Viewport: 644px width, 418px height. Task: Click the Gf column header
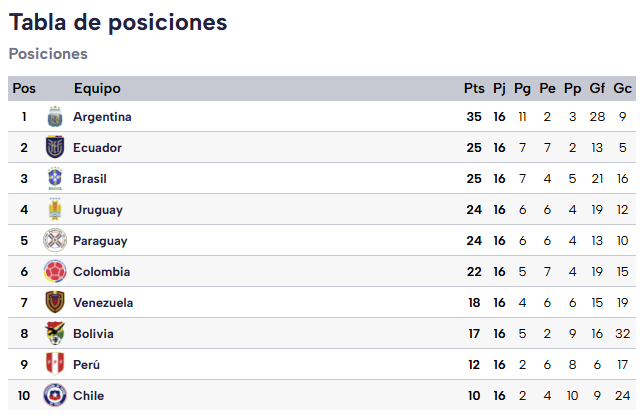(598, 89)
